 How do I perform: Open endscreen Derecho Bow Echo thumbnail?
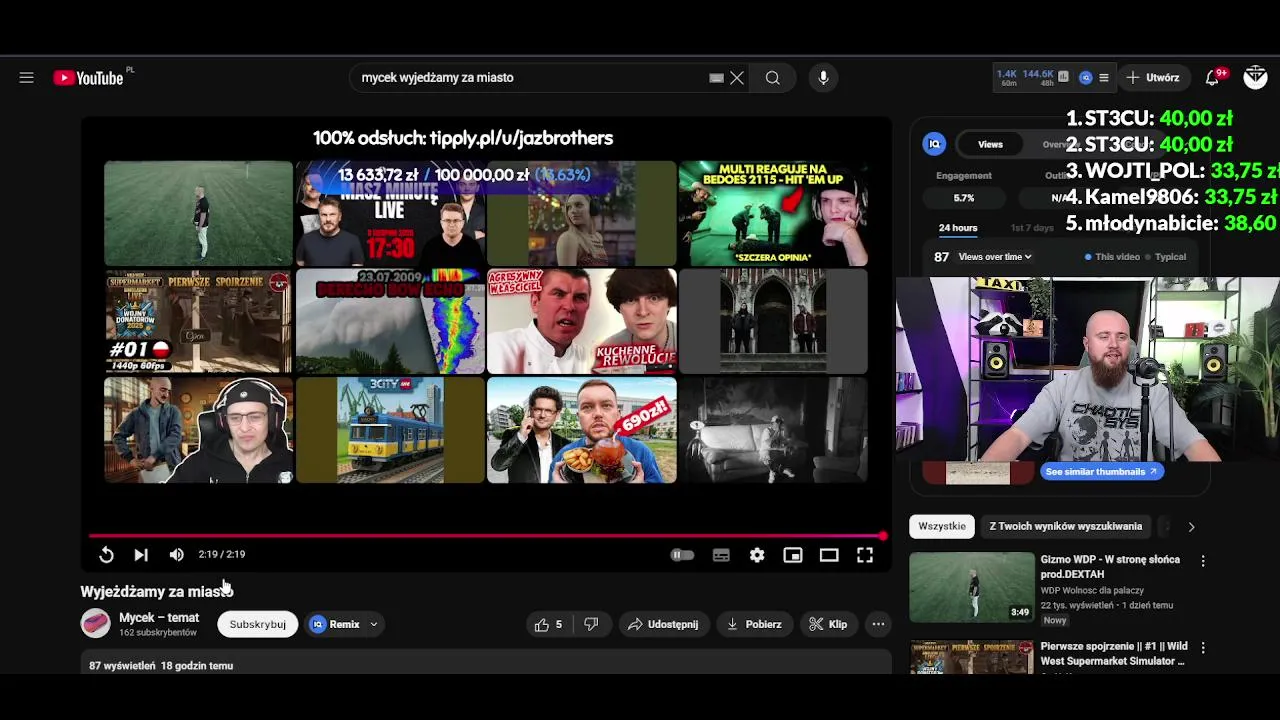[390, 322]
